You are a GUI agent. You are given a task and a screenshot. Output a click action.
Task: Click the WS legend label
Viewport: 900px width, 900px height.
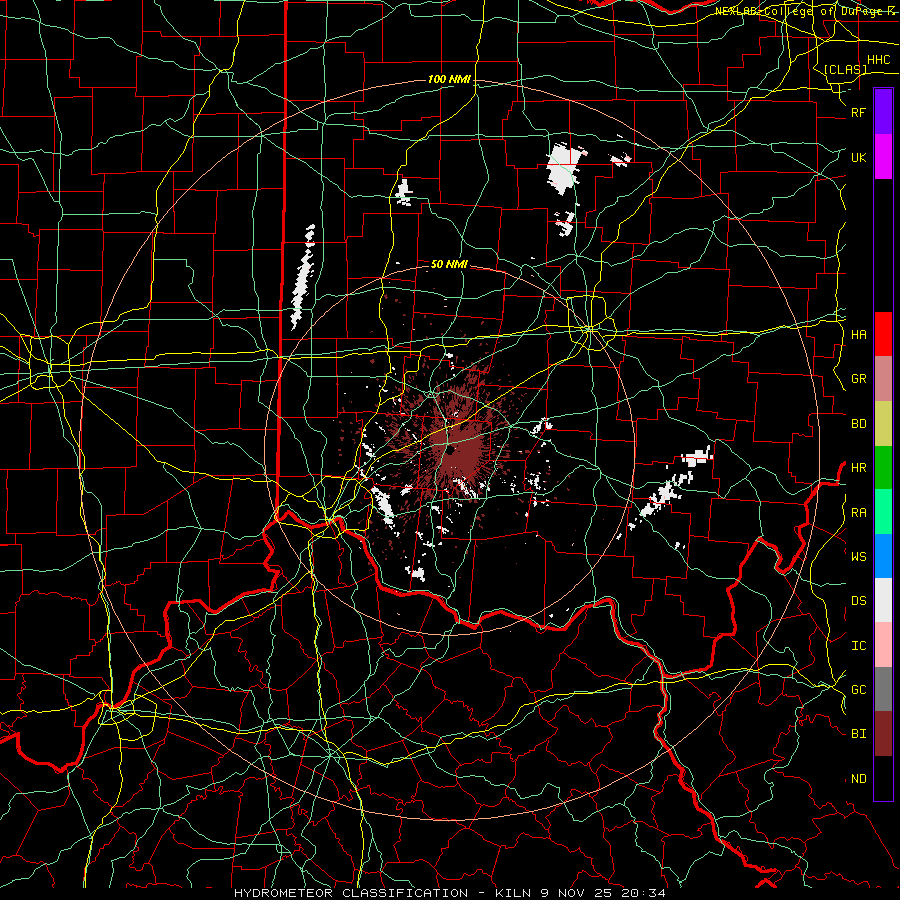pyautogui.click(x=858, y=556)
